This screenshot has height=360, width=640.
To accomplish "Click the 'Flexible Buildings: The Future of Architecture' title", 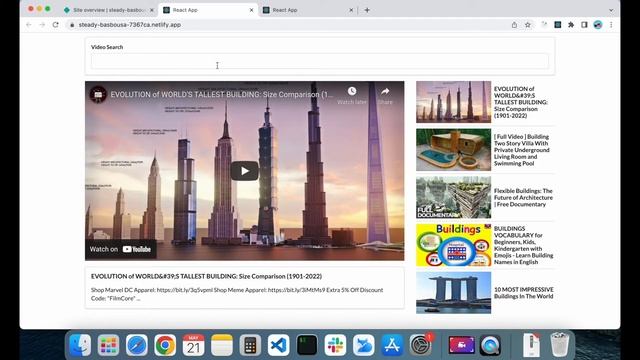I will coord(523,198).
